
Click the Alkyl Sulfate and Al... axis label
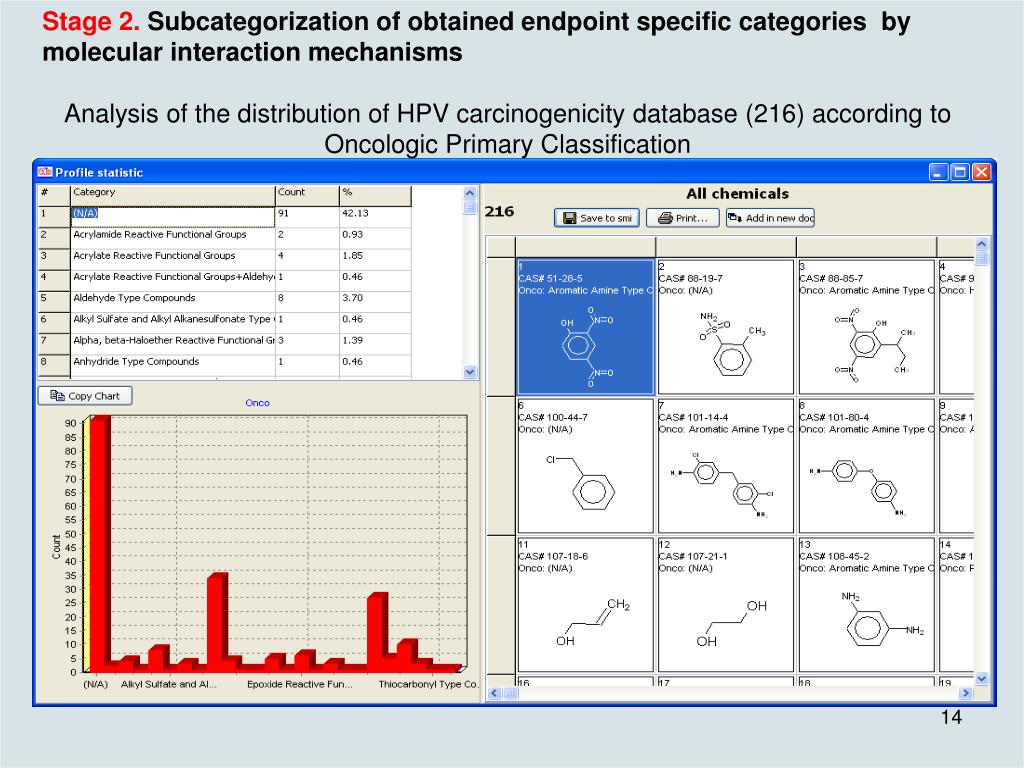[x=168, y=684]
